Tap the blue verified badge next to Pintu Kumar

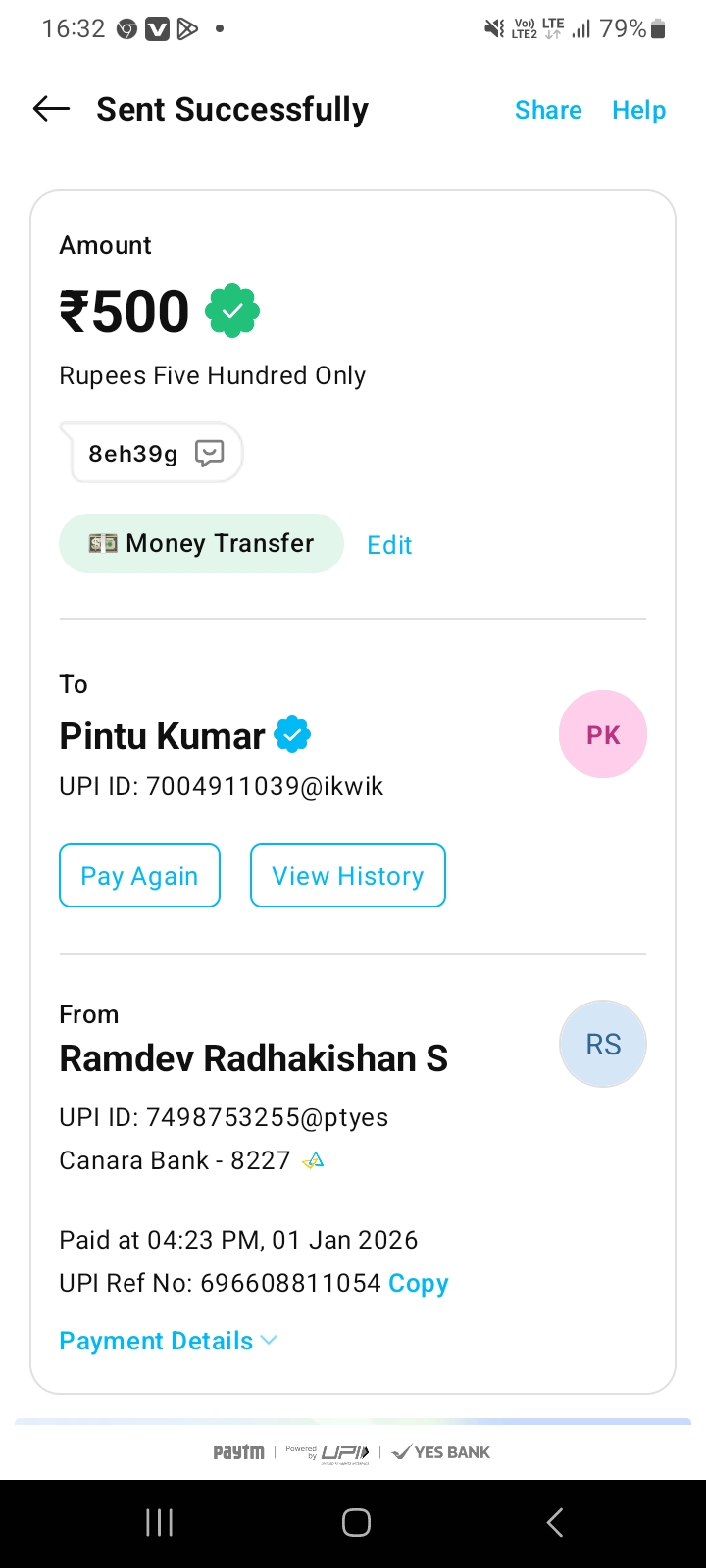coord(292,734)
